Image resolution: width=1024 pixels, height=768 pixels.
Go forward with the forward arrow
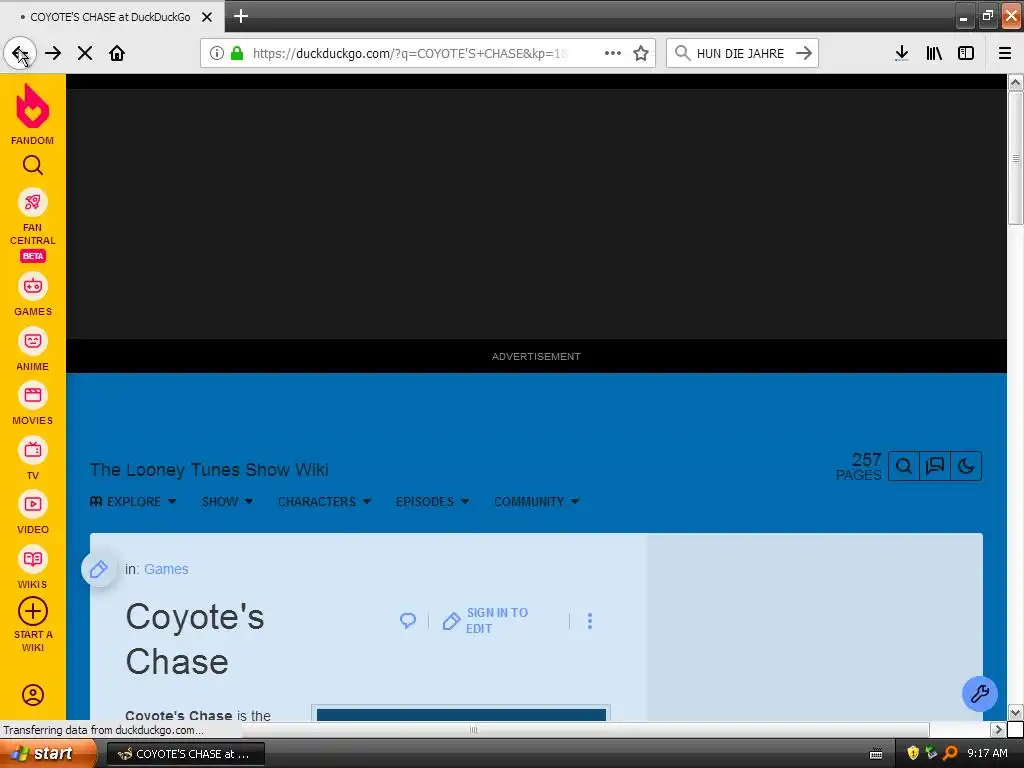pyautogui.click(x=54, y=53)
